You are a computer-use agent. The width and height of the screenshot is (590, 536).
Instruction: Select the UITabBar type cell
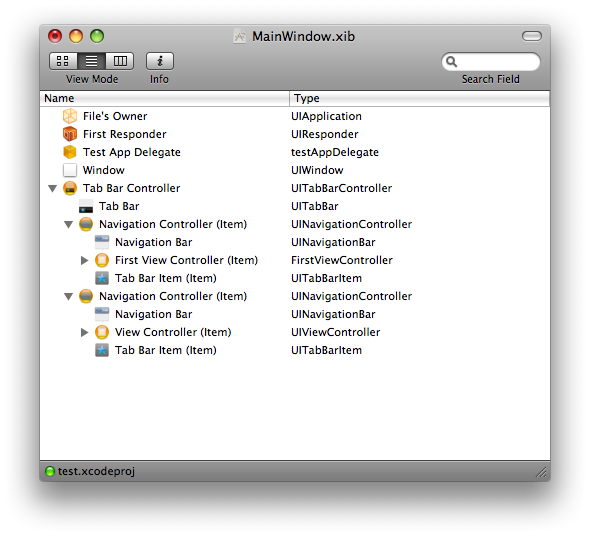[x=315, y=206]
